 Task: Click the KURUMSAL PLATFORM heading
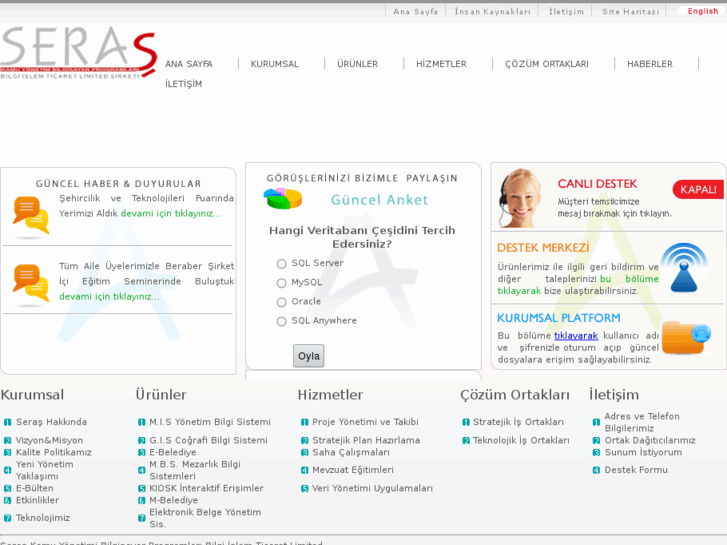pyautogui.click(x=559, y=318)
